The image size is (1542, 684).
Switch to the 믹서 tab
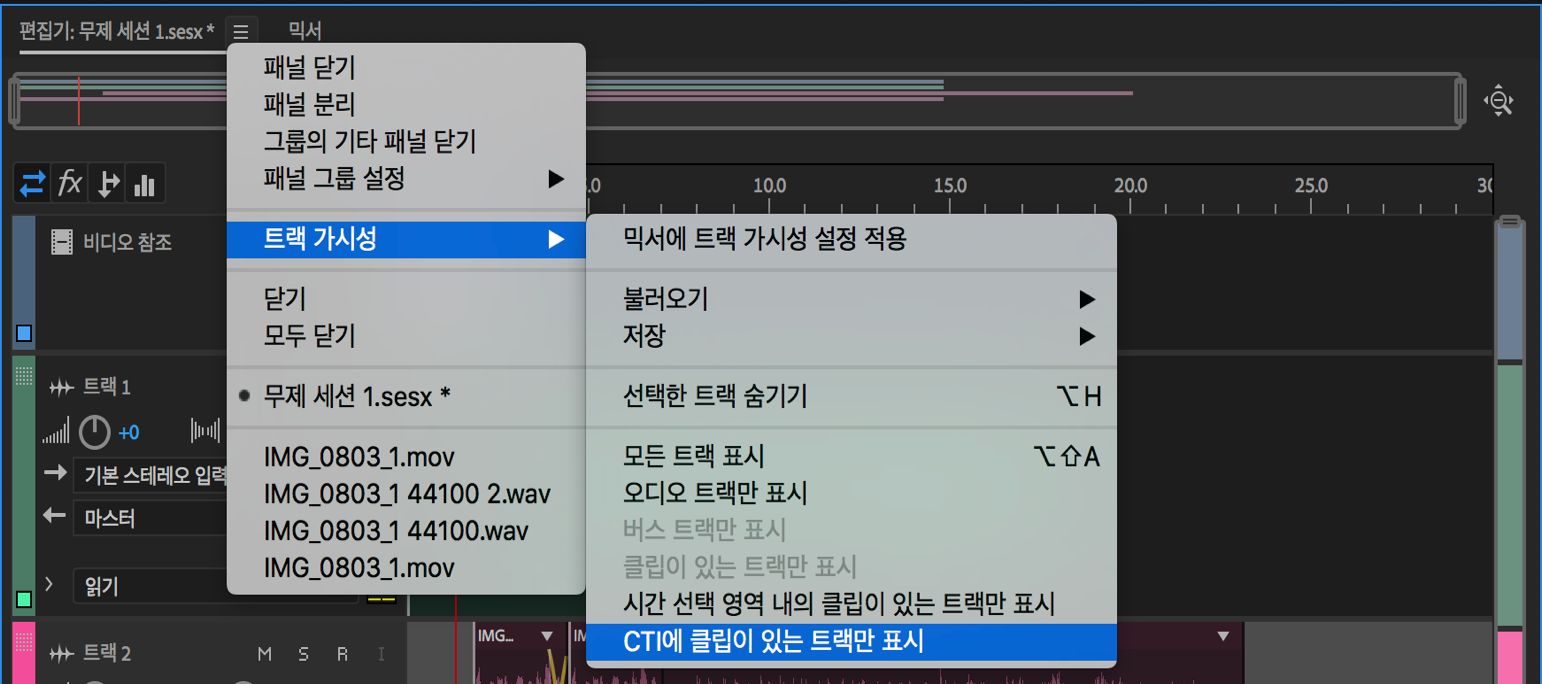tap(301, 28)
